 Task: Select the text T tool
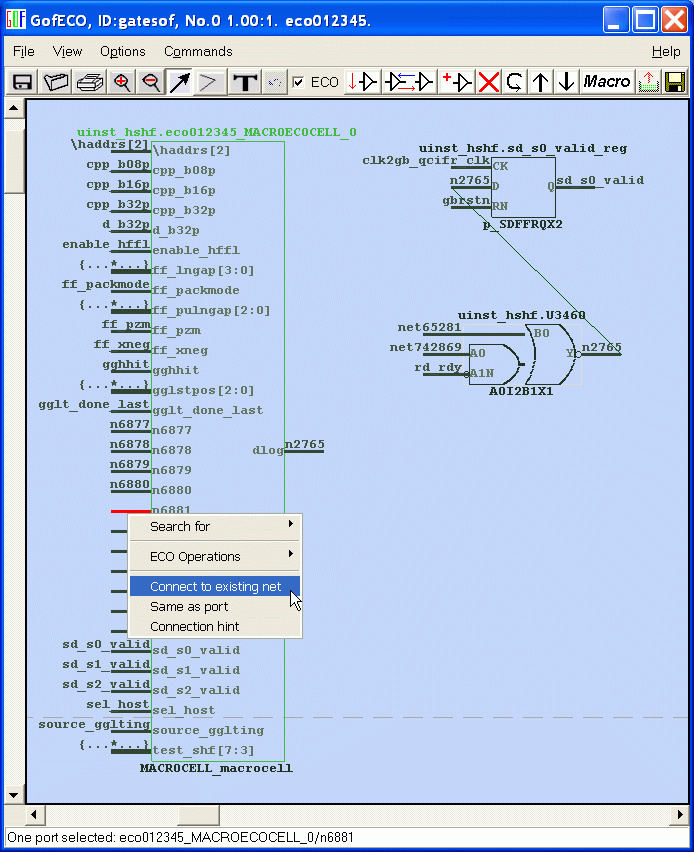pos(244,82)
